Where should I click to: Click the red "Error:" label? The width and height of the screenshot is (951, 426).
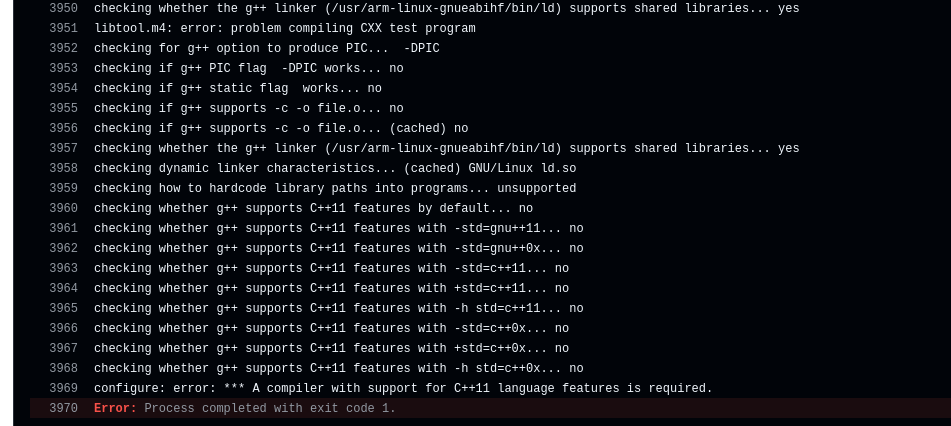115,408
